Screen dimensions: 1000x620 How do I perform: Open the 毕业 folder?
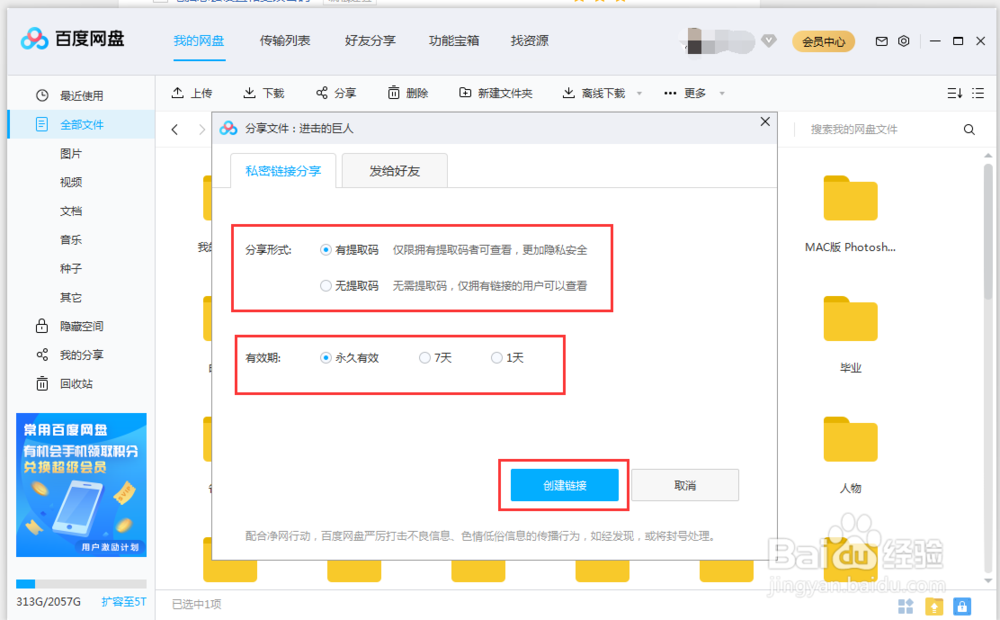850,335
